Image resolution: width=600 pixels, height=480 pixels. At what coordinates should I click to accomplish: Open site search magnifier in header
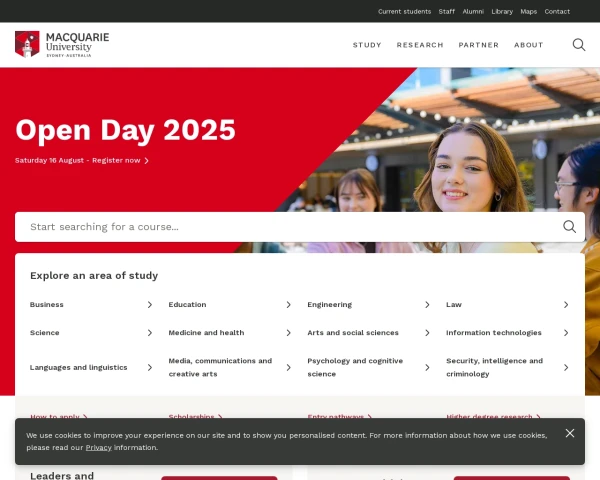[x=579, y=45]
